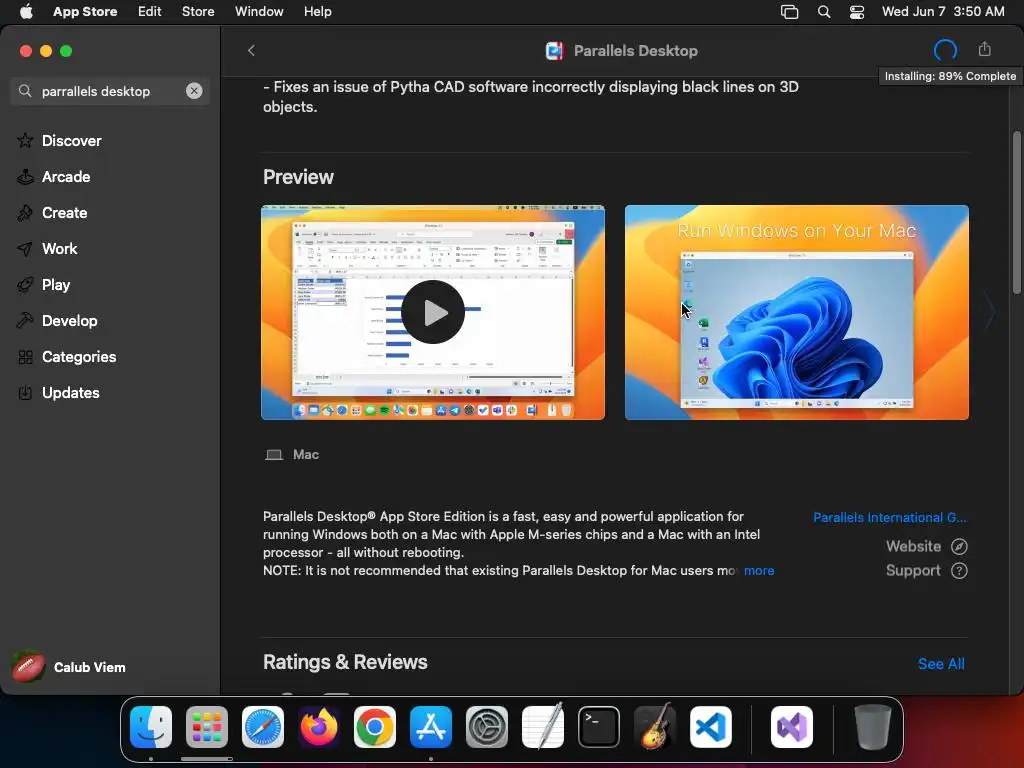This screenshot has height=768, width=1024.
Task: Clear the search field with the x button
Action: point(194,91)
